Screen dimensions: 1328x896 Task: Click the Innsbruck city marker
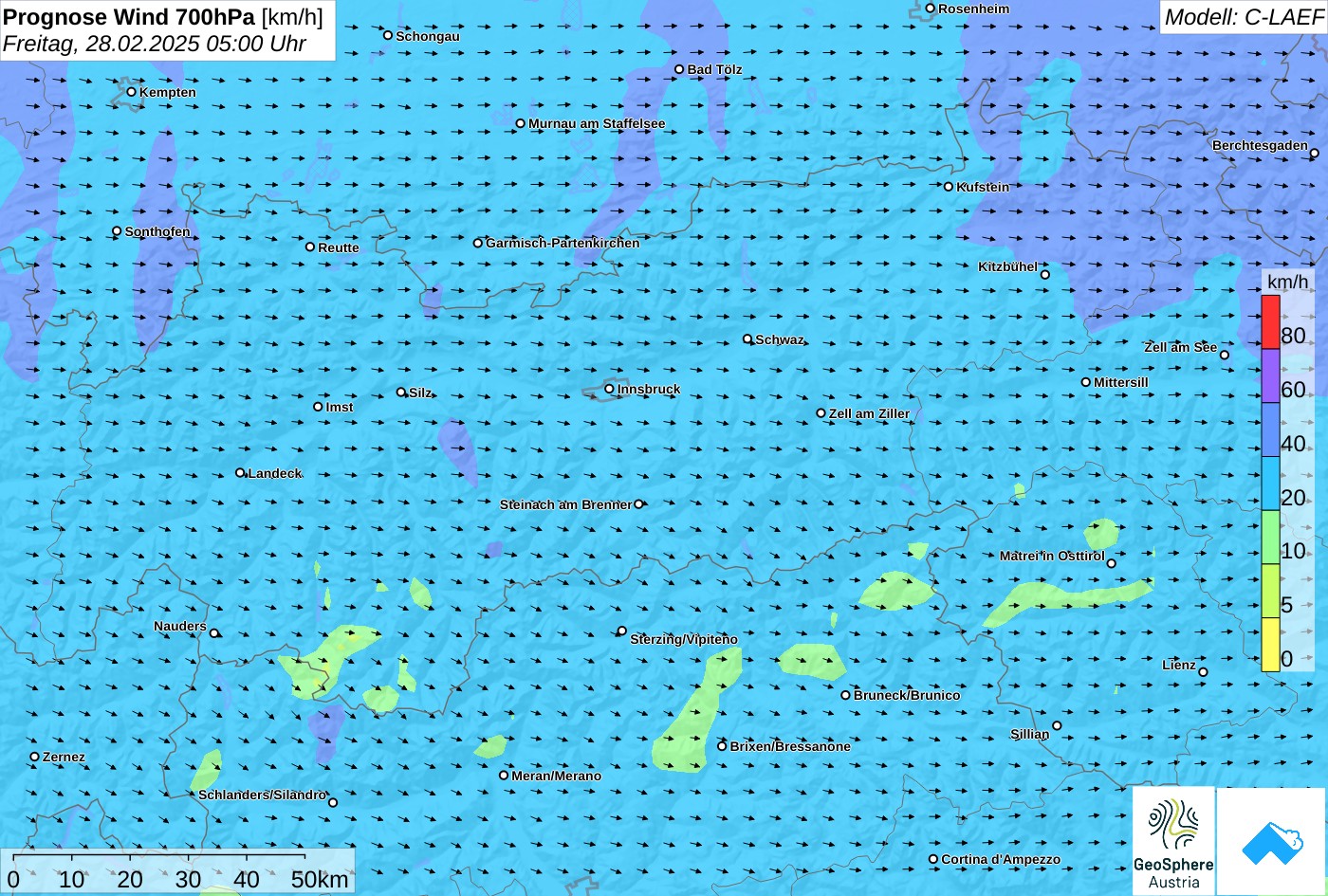(609, 388)
